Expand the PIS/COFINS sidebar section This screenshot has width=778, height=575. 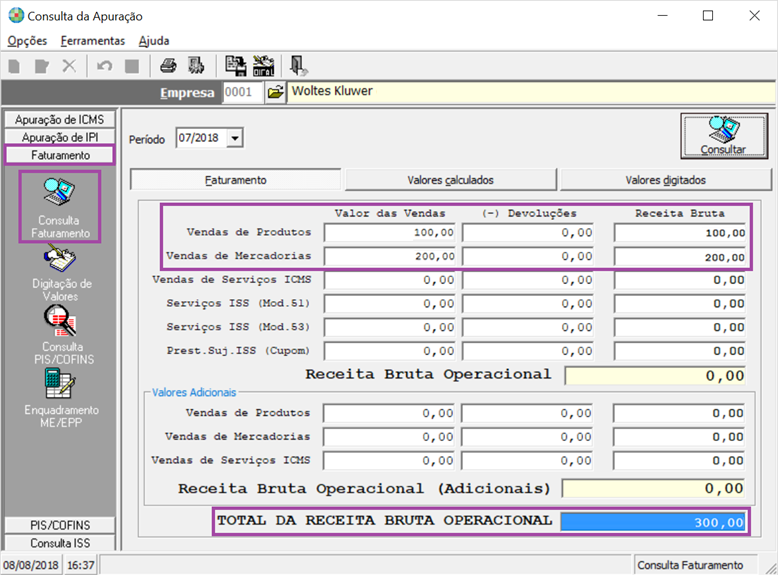(x=59, y=525)
